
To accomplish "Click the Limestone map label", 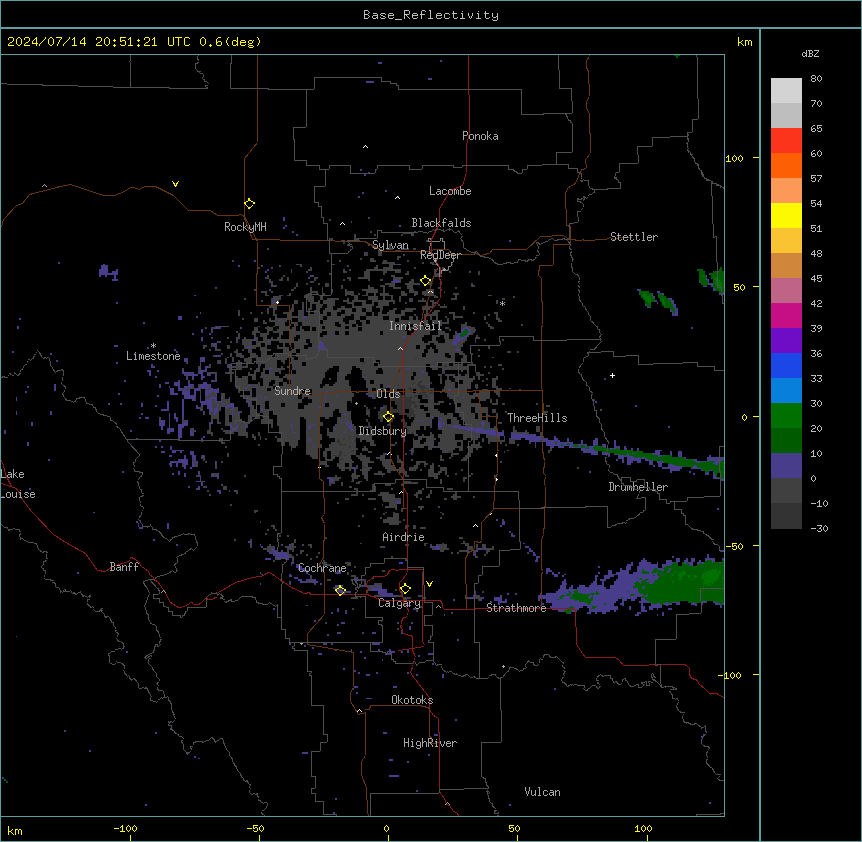I will [153, 356].
